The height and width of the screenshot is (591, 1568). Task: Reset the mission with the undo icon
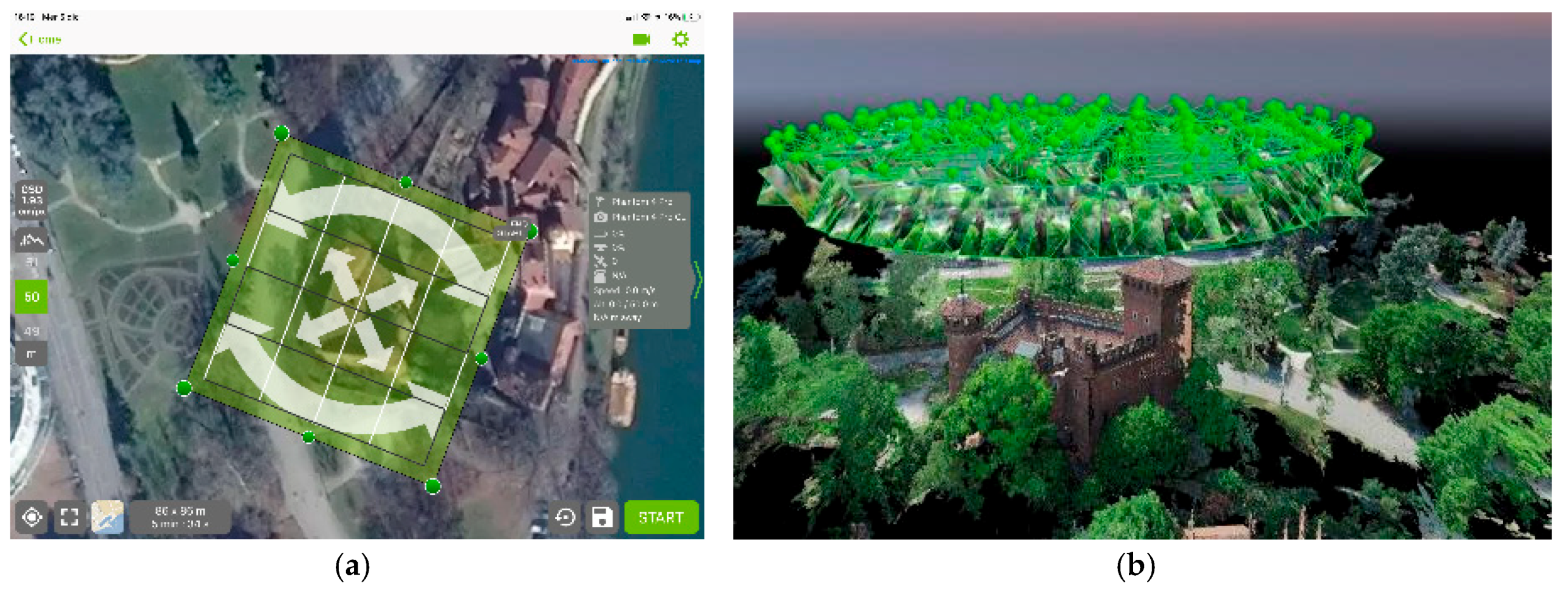(565, 518)
